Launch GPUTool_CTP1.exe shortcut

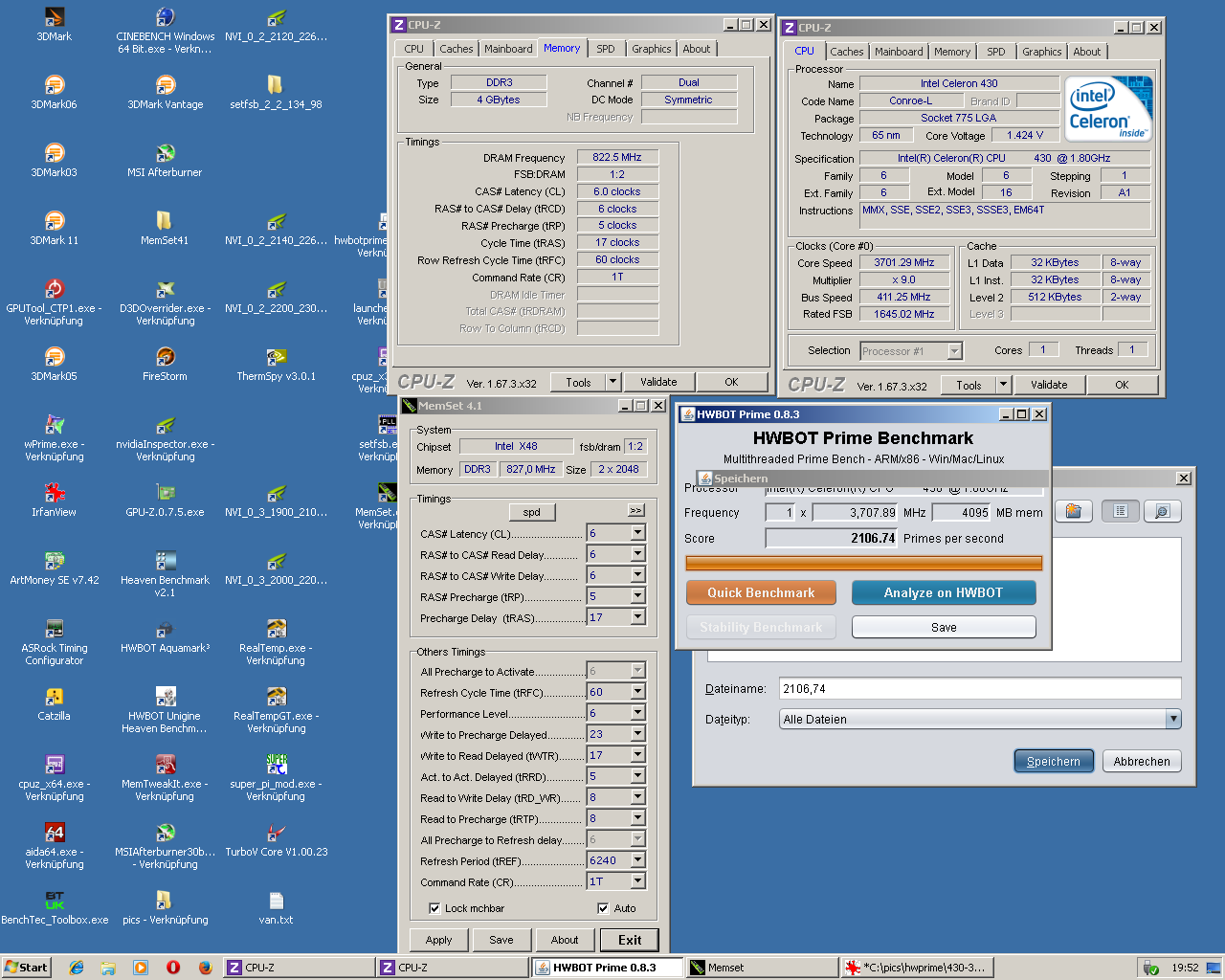[54, 302]
